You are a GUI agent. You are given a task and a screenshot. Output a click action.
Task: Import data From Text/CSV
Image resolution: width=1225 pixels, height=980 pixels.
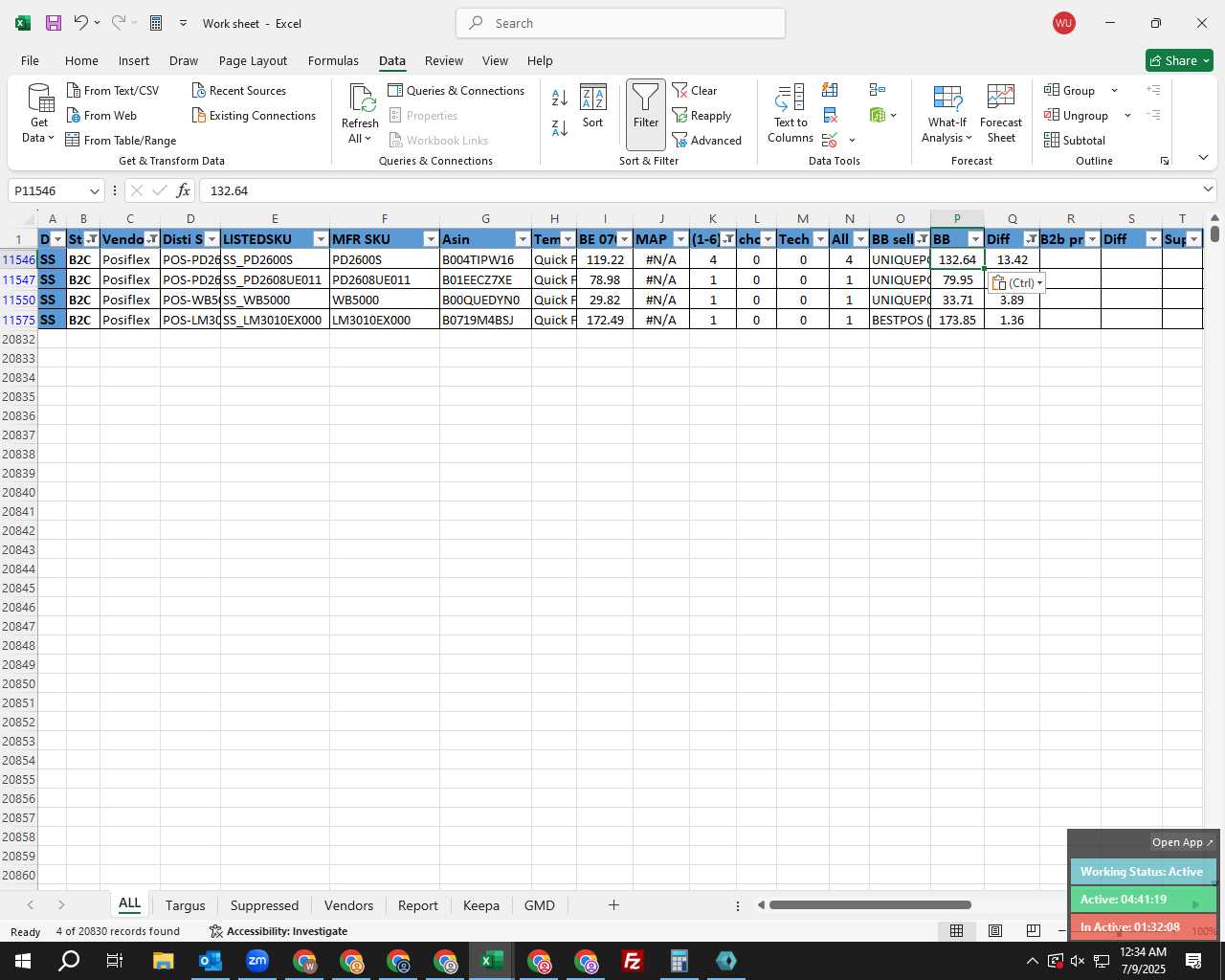coord(112,90)
